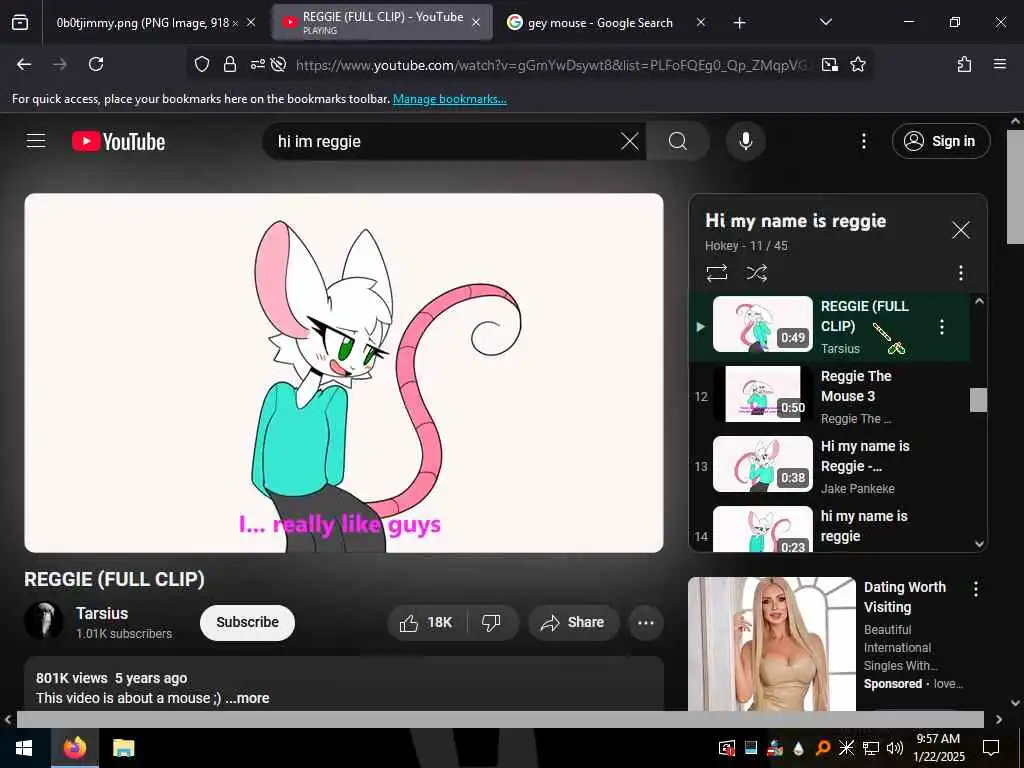Focus the YouTube URL address field

pyautogui.click(x=552, y=65)
